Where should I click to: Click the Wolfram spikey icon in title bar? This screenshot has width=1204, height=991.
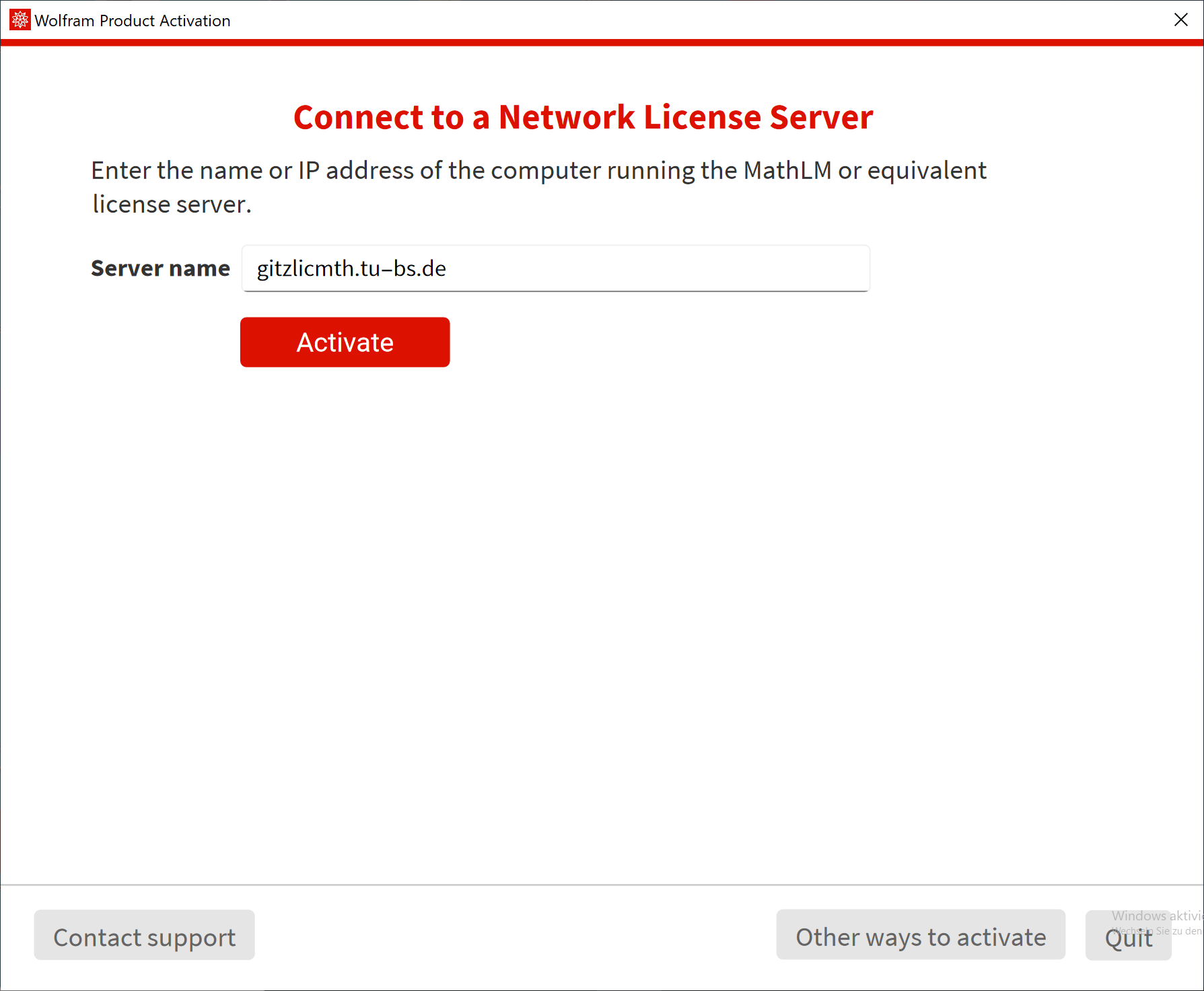(20, 20)
